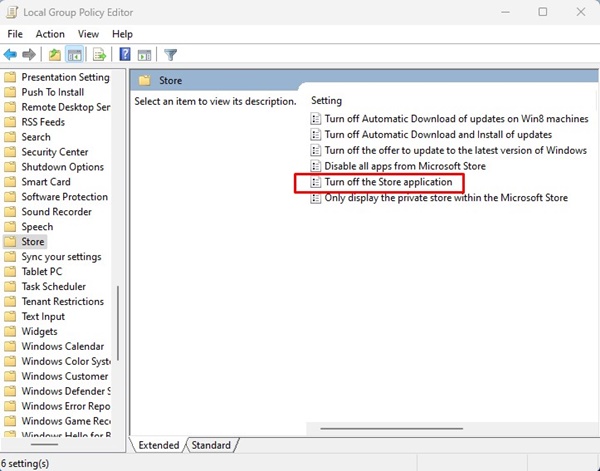Viewport: 600px width, 471px height.
Task: Click the tree pane vertical scrollbar
Action: click(118, 323)
